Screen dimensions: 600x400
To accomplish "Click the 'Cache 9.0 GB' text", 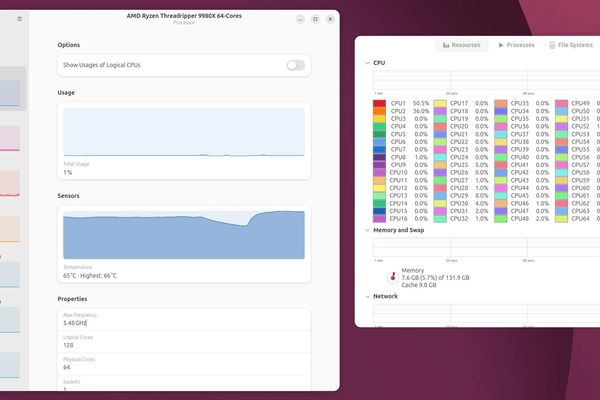I will (419, 285).
